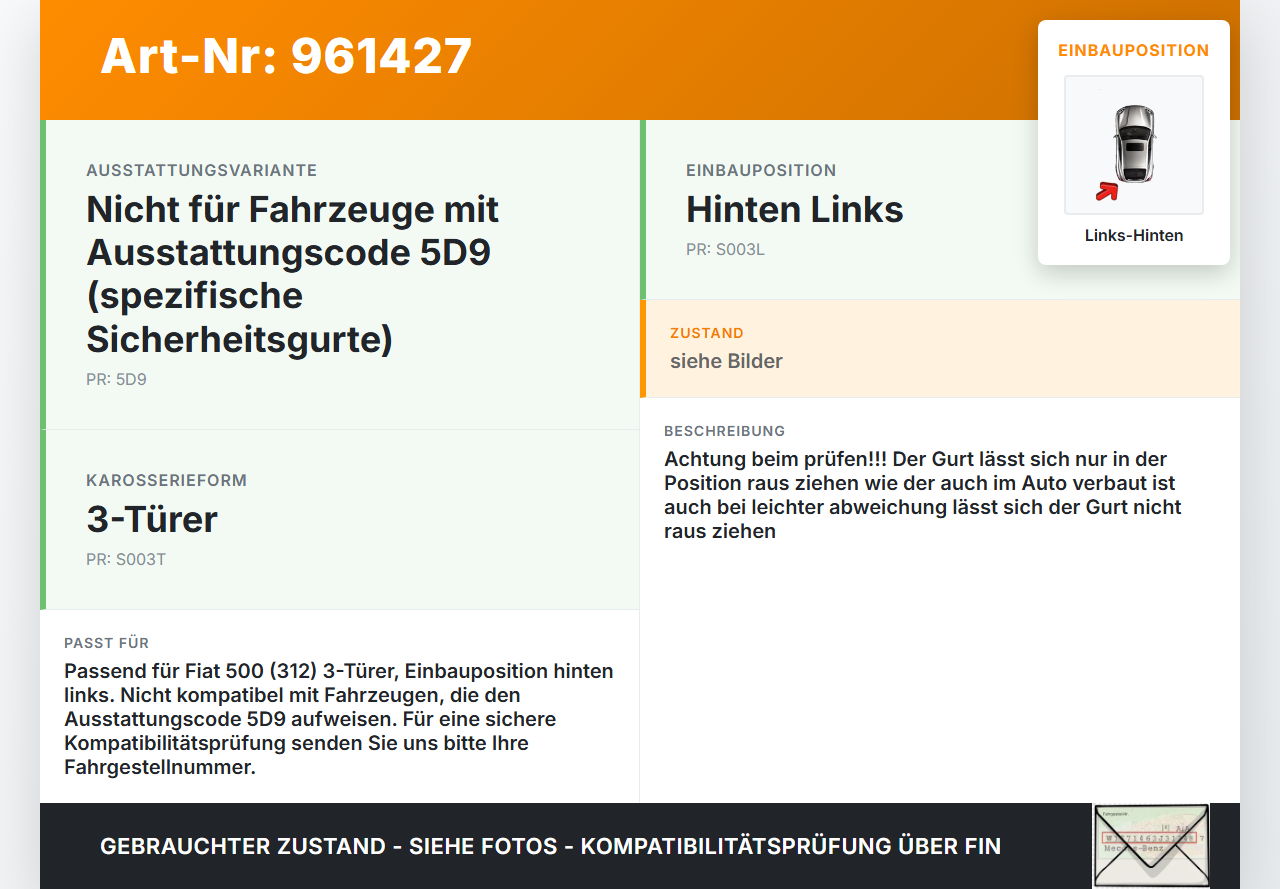Select the Passend für Fiat 500 paragraph

[x=339, y=719]
